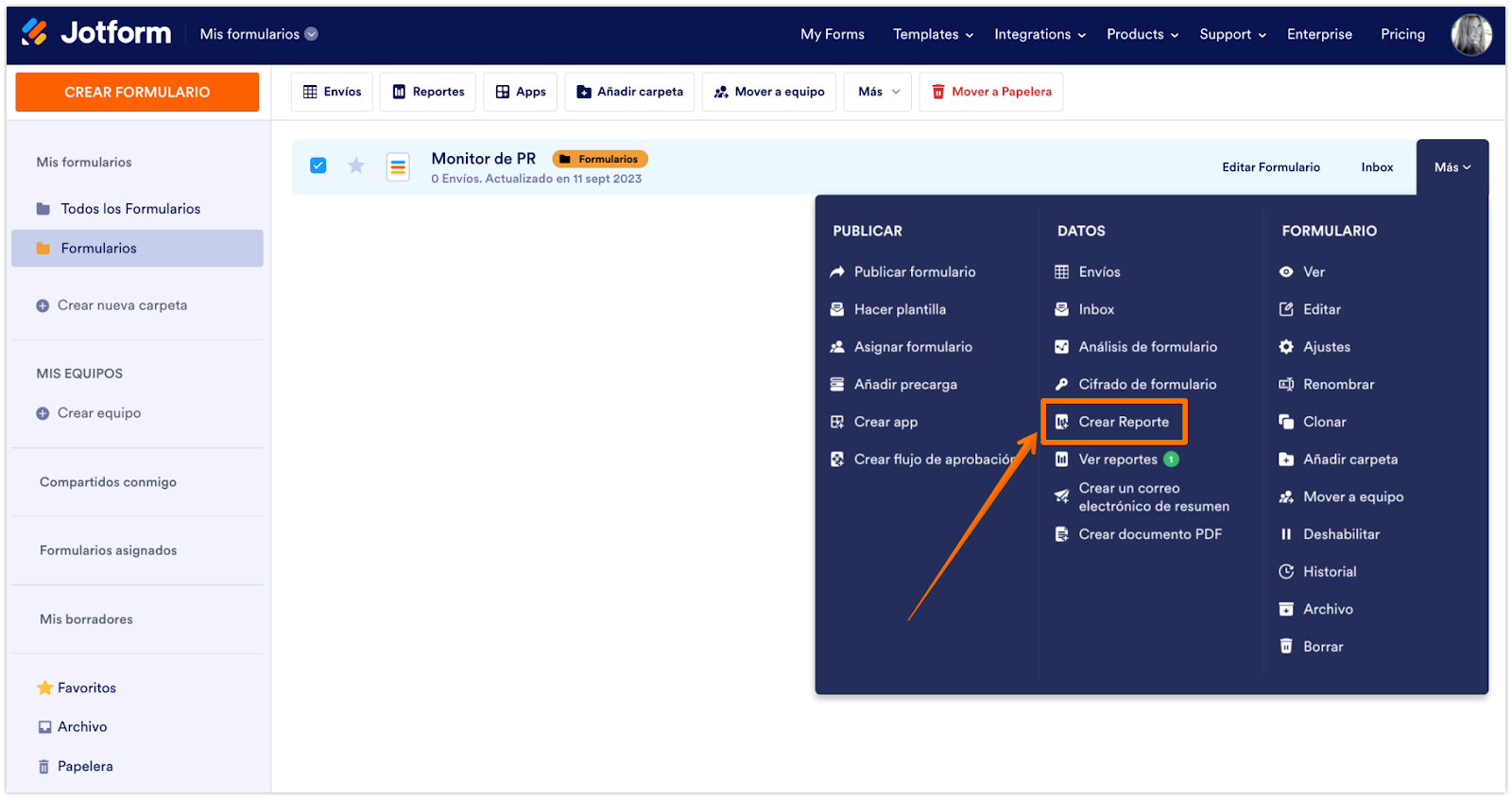Image resolution: width=1512 pixels, height=799 pixels.
Task: Open Historial of the form
Action: (x=1317, y=572)
